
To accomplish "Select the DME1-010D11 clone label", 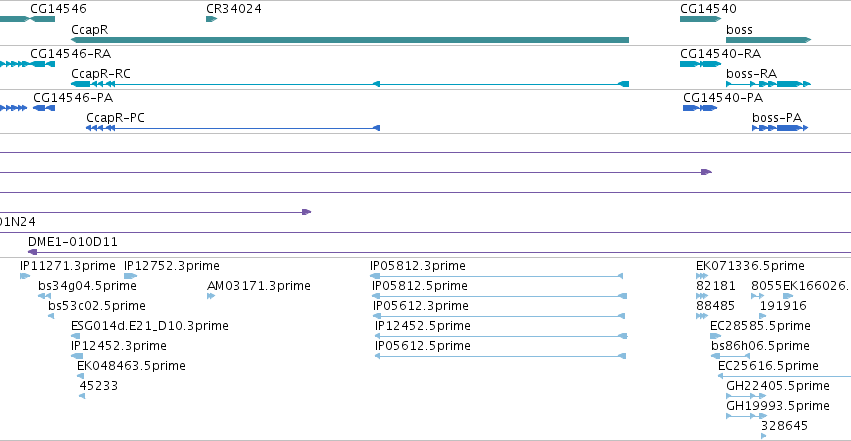I will pos(73,242).
